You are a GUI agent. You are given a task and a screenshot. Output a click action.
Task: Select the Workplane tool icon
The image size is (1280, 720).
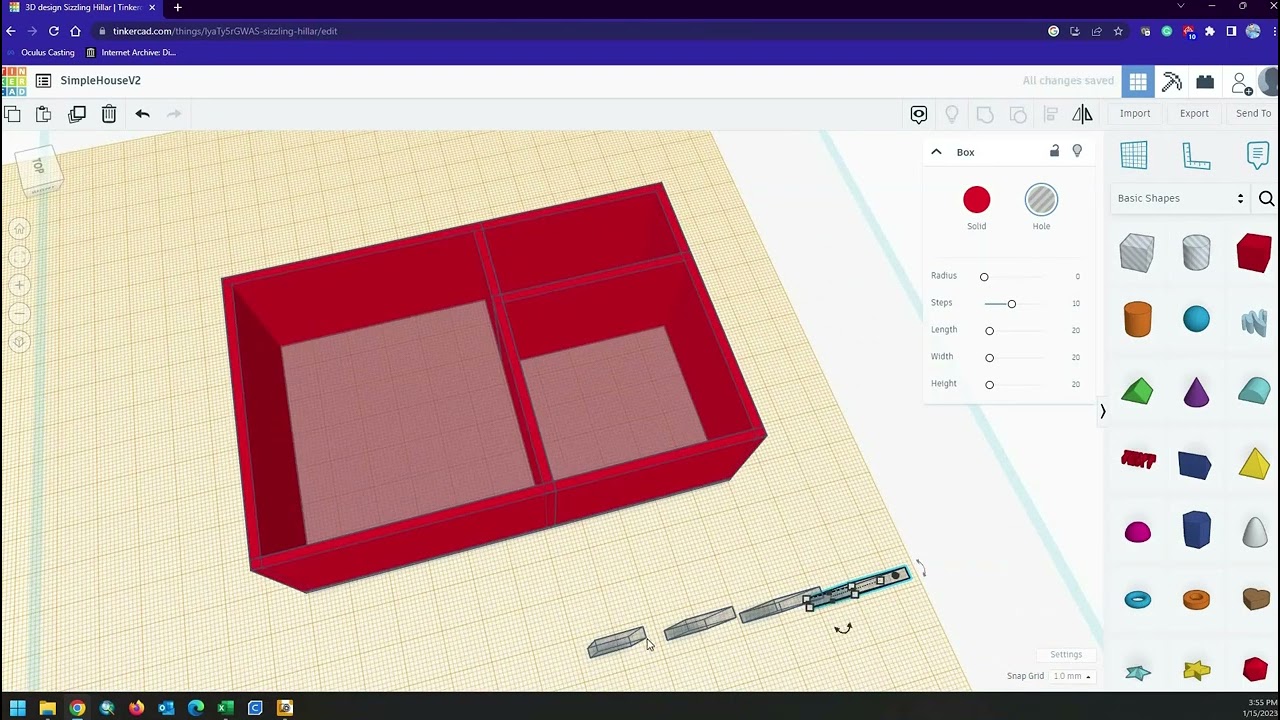point(1134,155)
